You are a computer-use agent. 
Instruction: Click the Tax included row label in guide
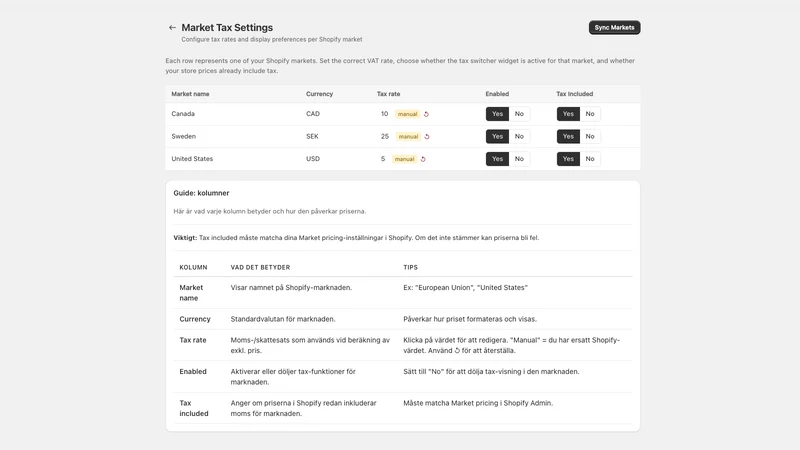[194, 408]
